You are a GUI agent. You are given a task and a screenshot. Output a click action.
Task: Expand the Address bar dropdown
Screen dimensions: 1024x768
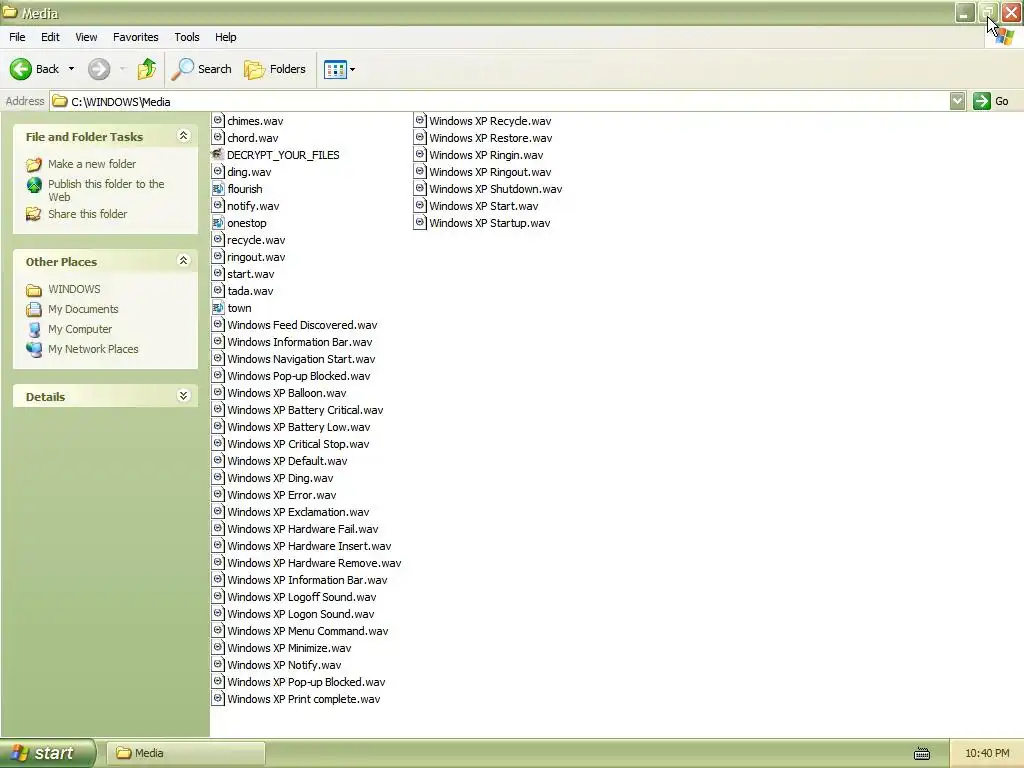(957, 101)
